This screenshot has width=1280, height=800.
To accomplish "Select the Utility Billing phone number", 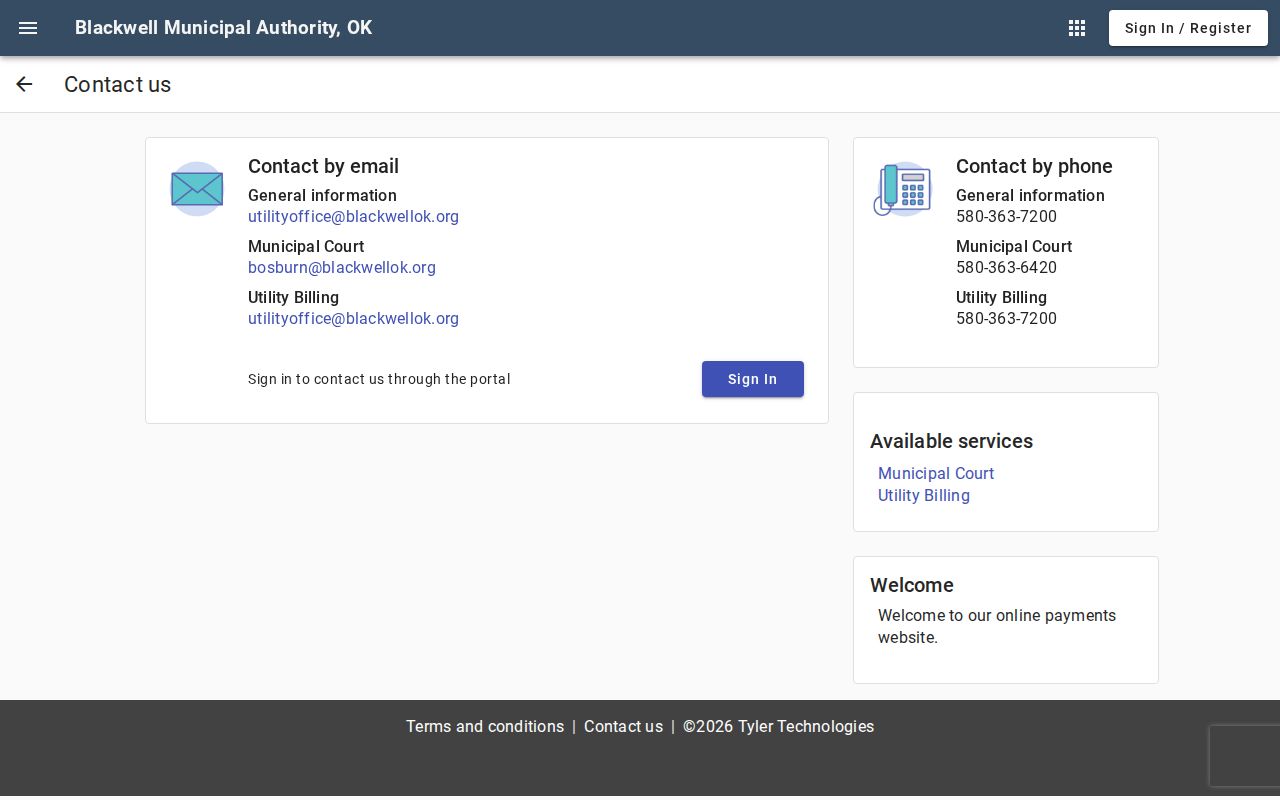I will click(1006, 319).
